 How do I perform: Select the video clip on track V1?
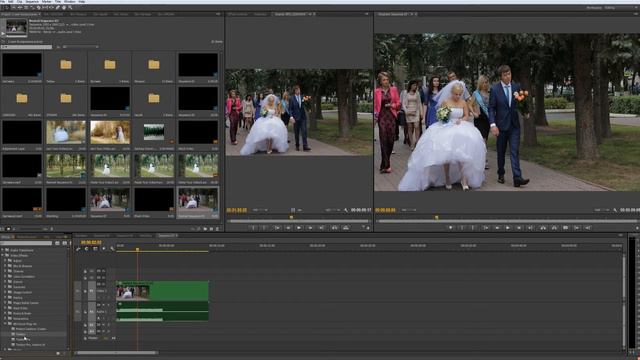point(162,291)
